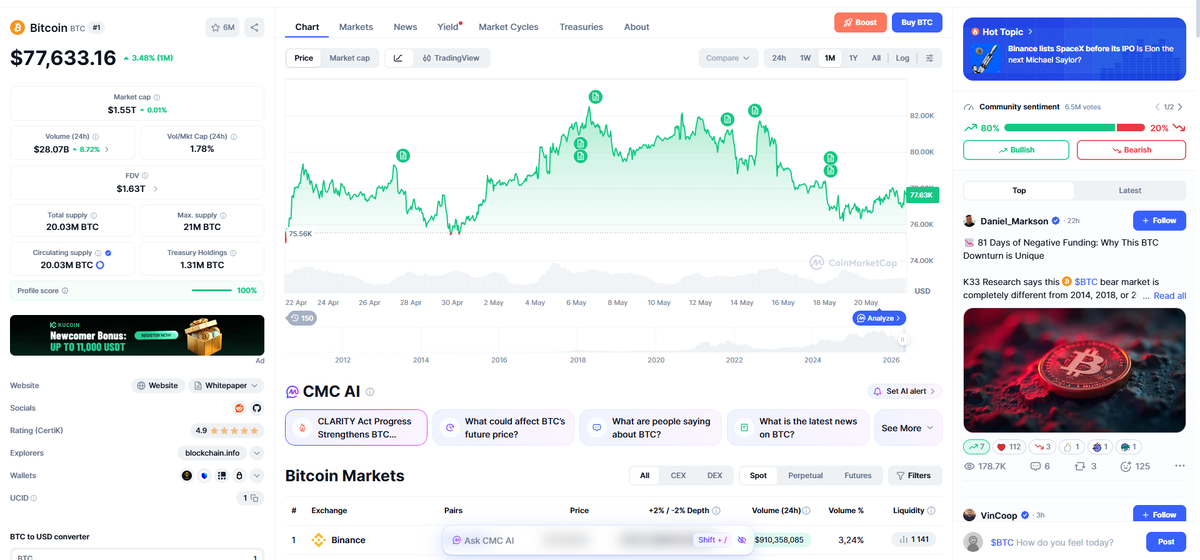
Task: Open the first wallet icon in Wallets row
Action: tap(187, 476)
